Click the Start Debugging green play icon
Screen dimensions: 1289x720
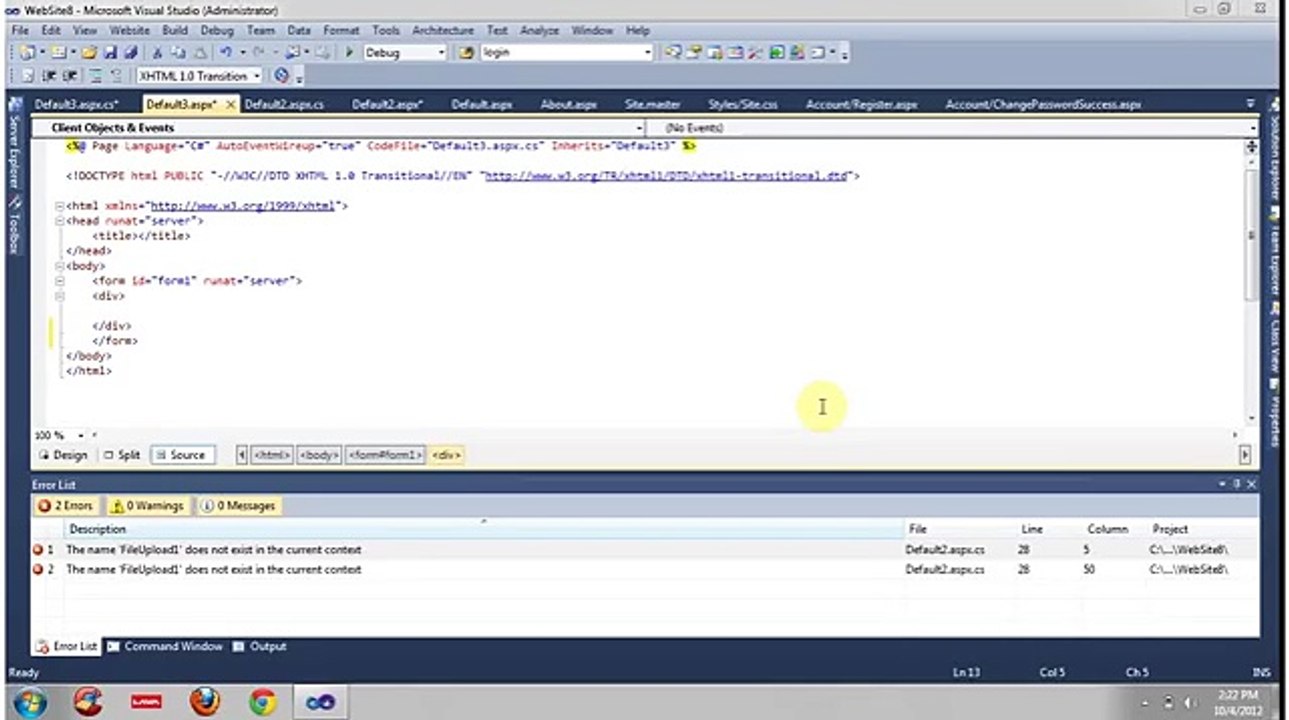[349, 52]
